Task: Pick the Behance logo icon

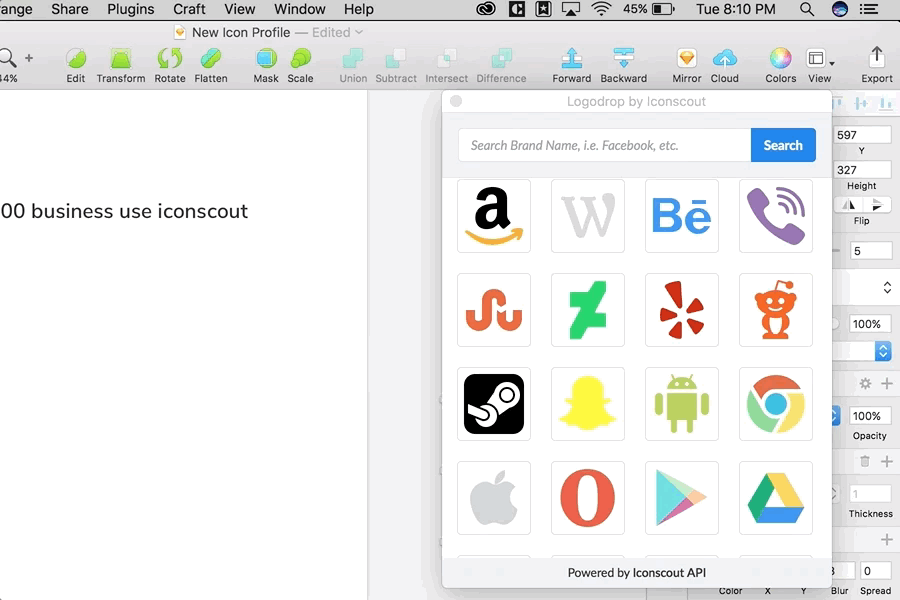Action: (x=681, y=216)
